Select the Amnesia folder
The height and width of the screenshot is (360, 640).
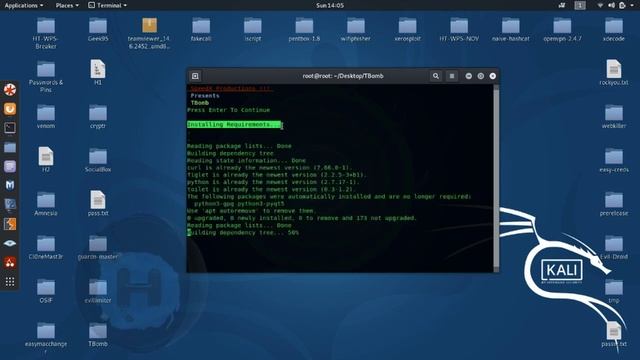[46, 204]
